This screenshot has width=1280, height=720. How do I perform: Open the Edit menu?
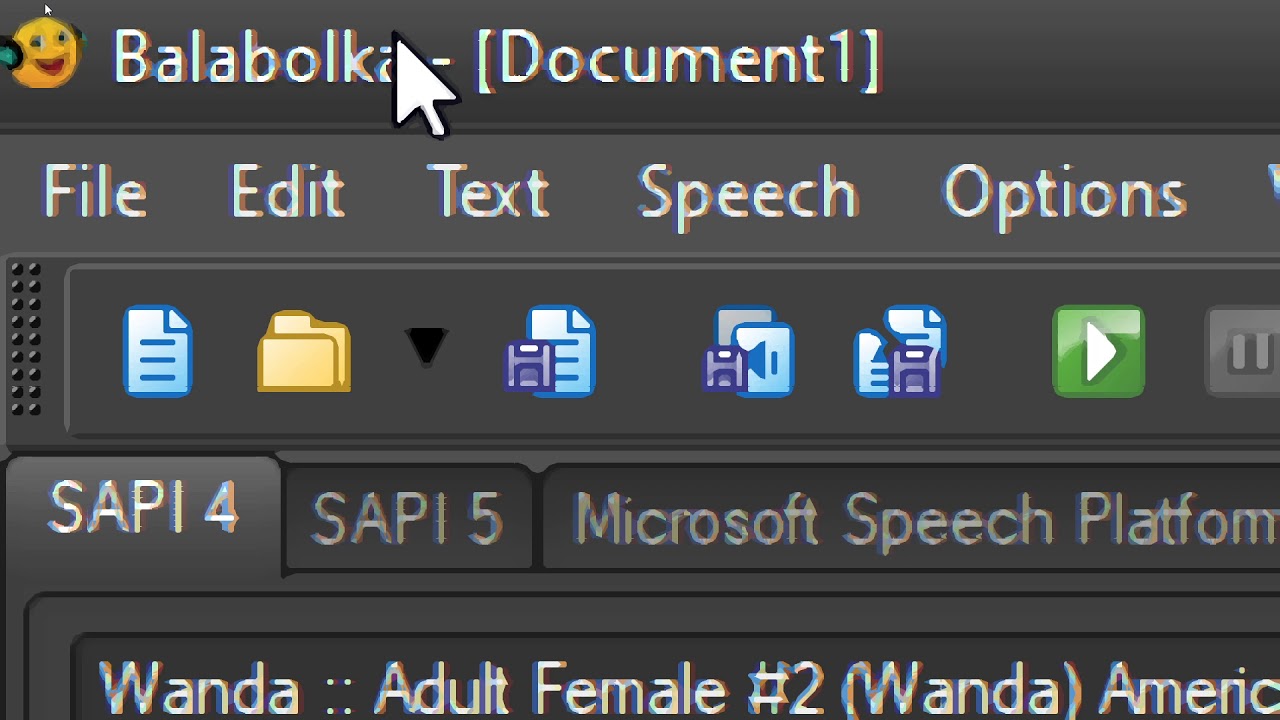pos(287,192)
